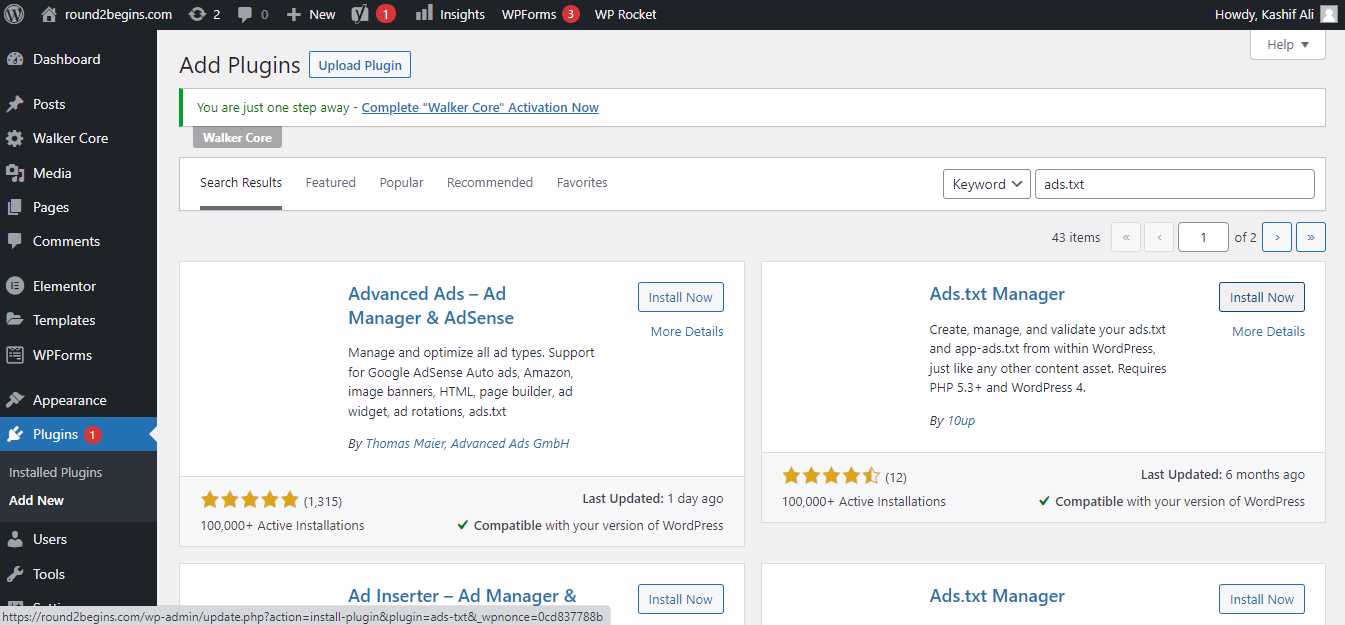Focus the plugin search field containing ads.txt
The image size is (1345, 625).
coord(1175,184)
